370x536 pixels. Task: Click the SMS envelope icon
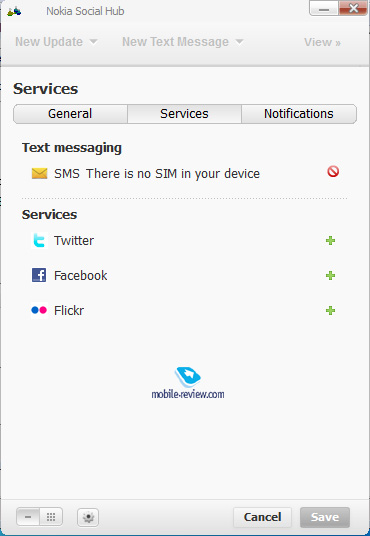point(40,173)
